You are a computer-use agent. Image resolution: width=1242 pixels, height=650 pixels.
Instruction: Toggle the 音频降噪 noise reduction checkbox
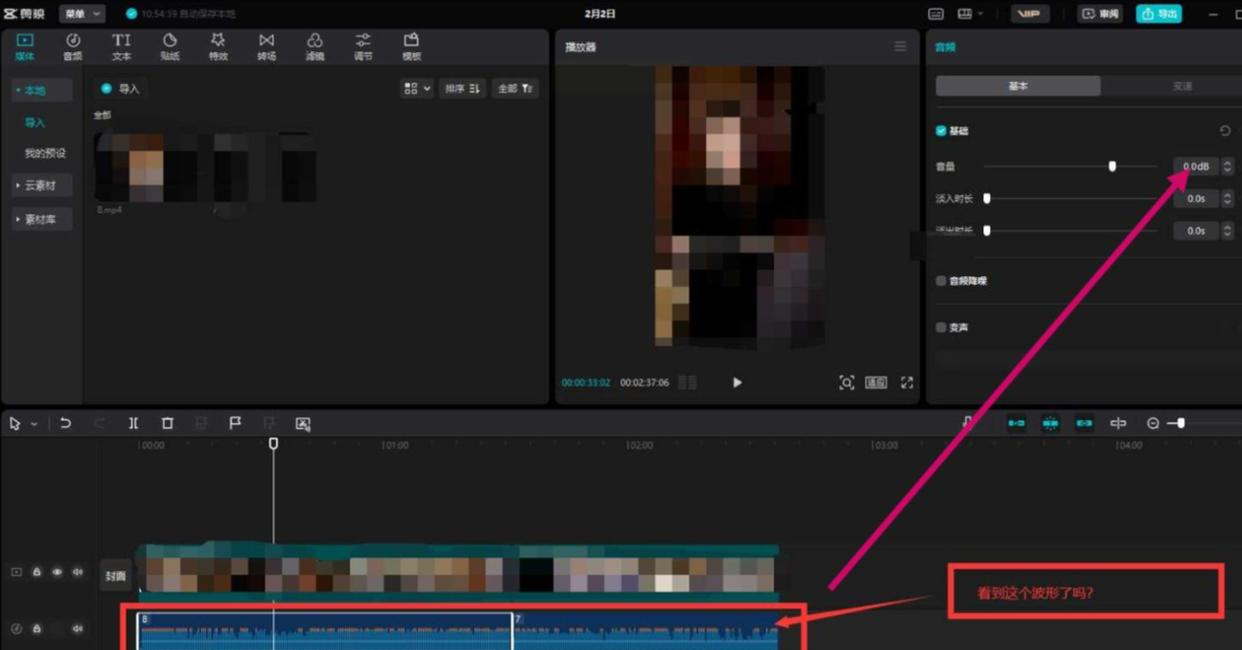(941, 281)
